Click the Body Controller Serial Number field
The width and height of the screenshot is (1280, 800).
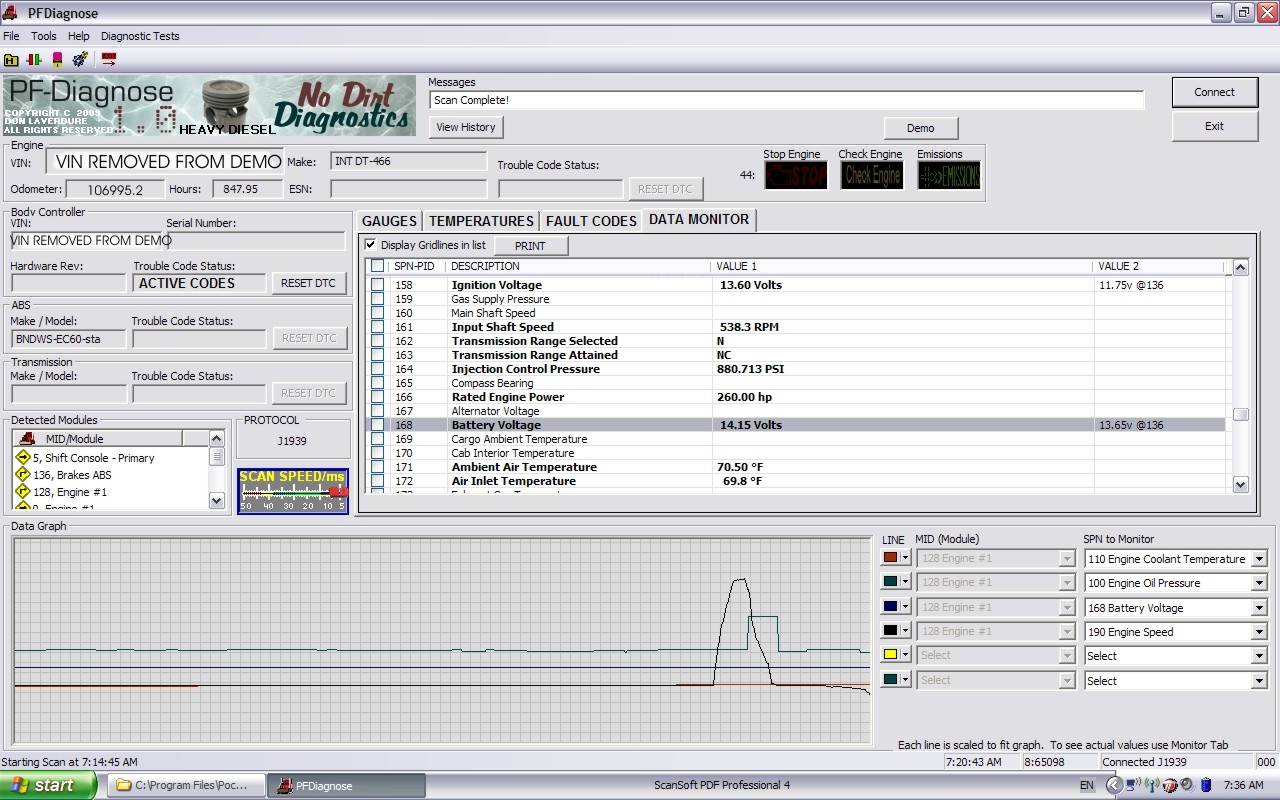pos(257,240)
